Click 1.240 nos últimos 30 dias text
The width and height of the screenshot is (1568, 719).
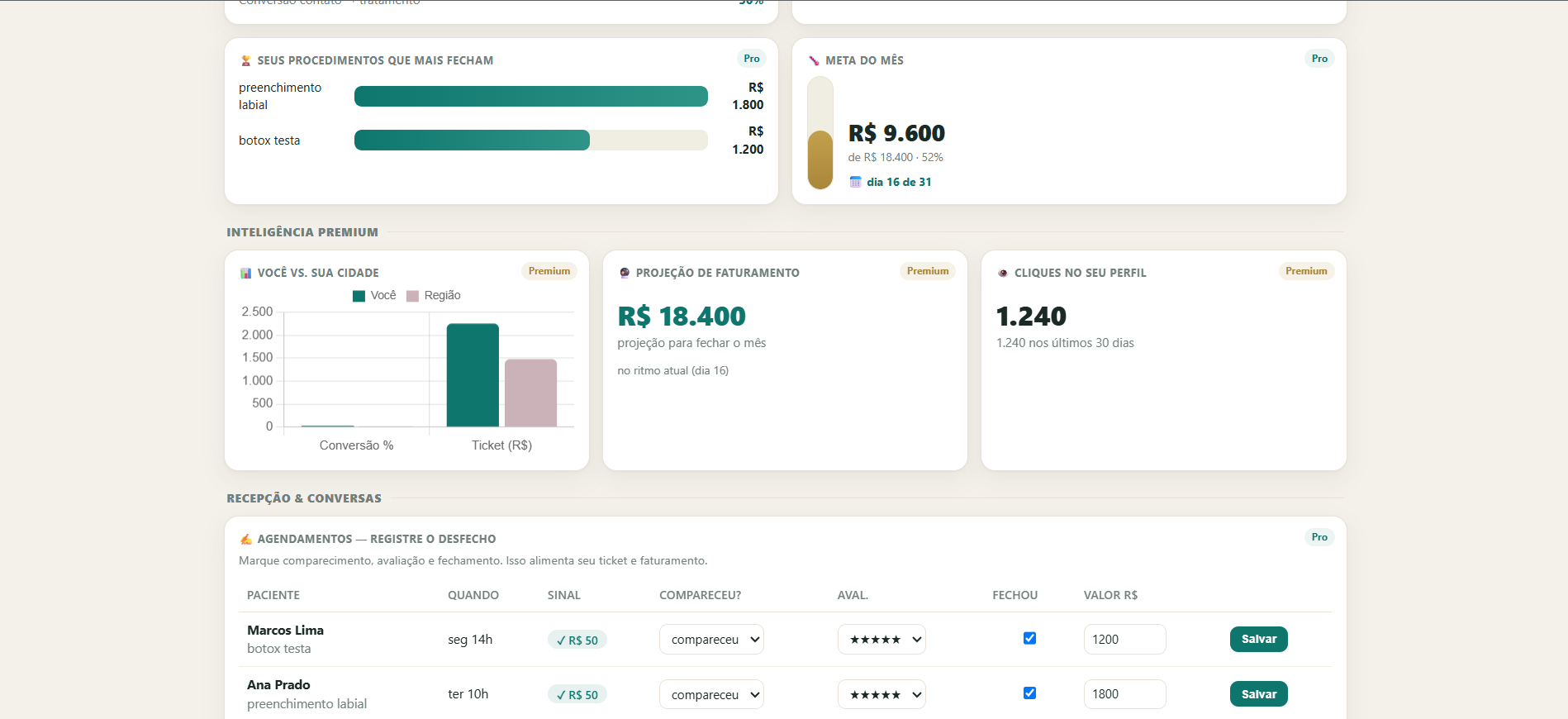pyautogui.click(x=1065, y=343)
